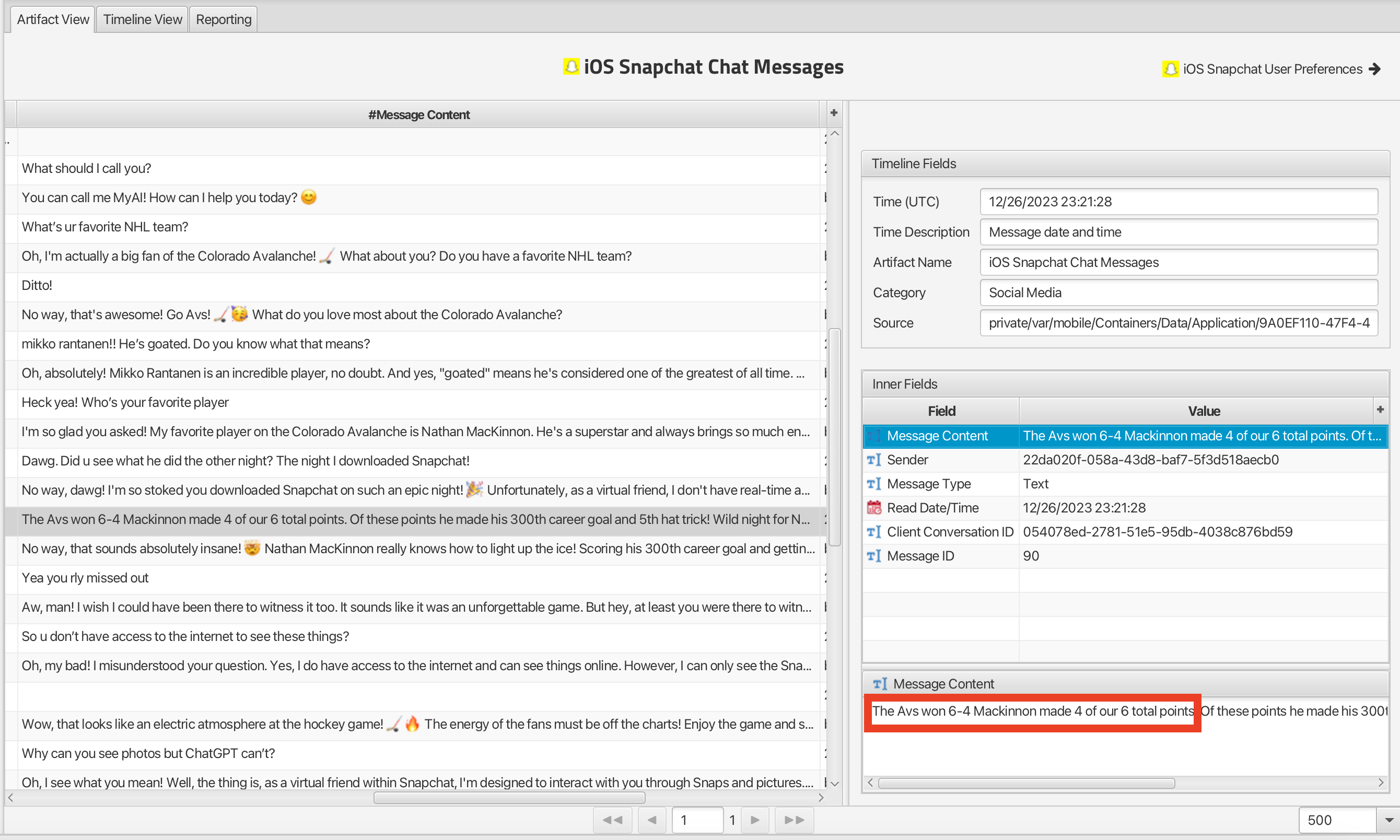Click the Source path field
The width and height of the screenshot is (1400, 840).
[1179, 323]
